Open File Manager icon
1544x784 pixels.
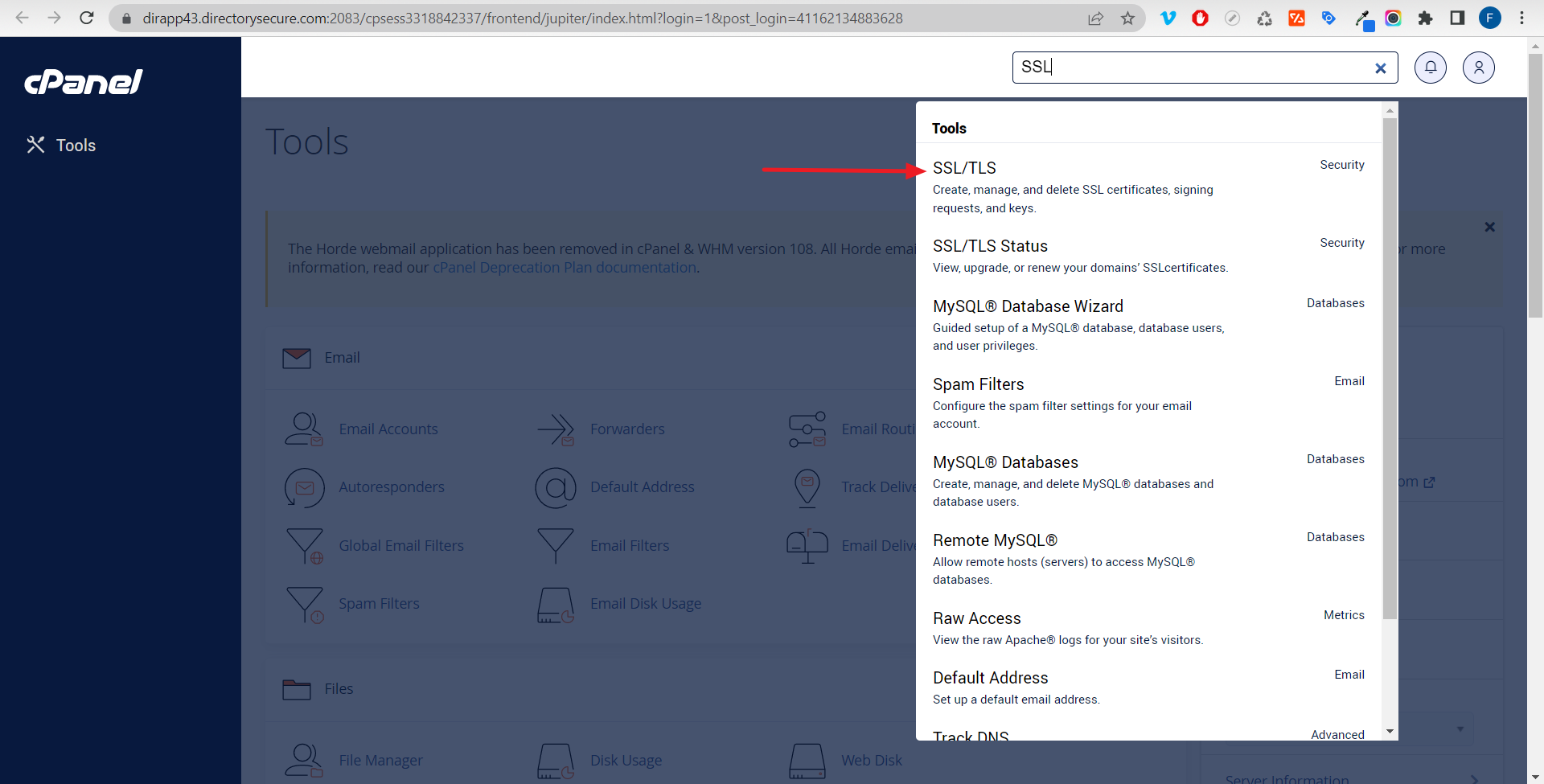pyautogui.click(x=304, y=761)
